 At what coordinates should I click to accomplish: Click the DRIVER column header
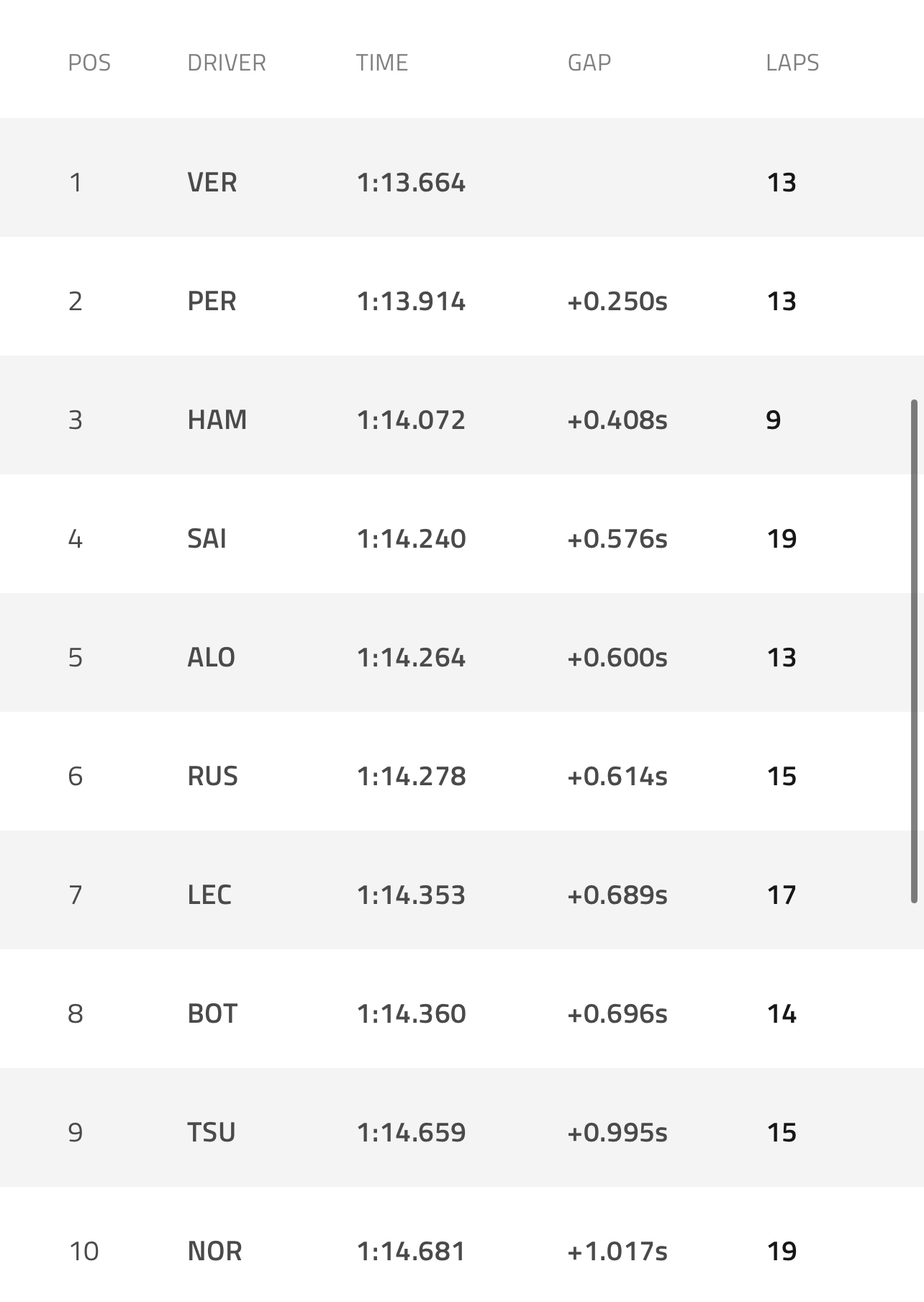[226, 63]
